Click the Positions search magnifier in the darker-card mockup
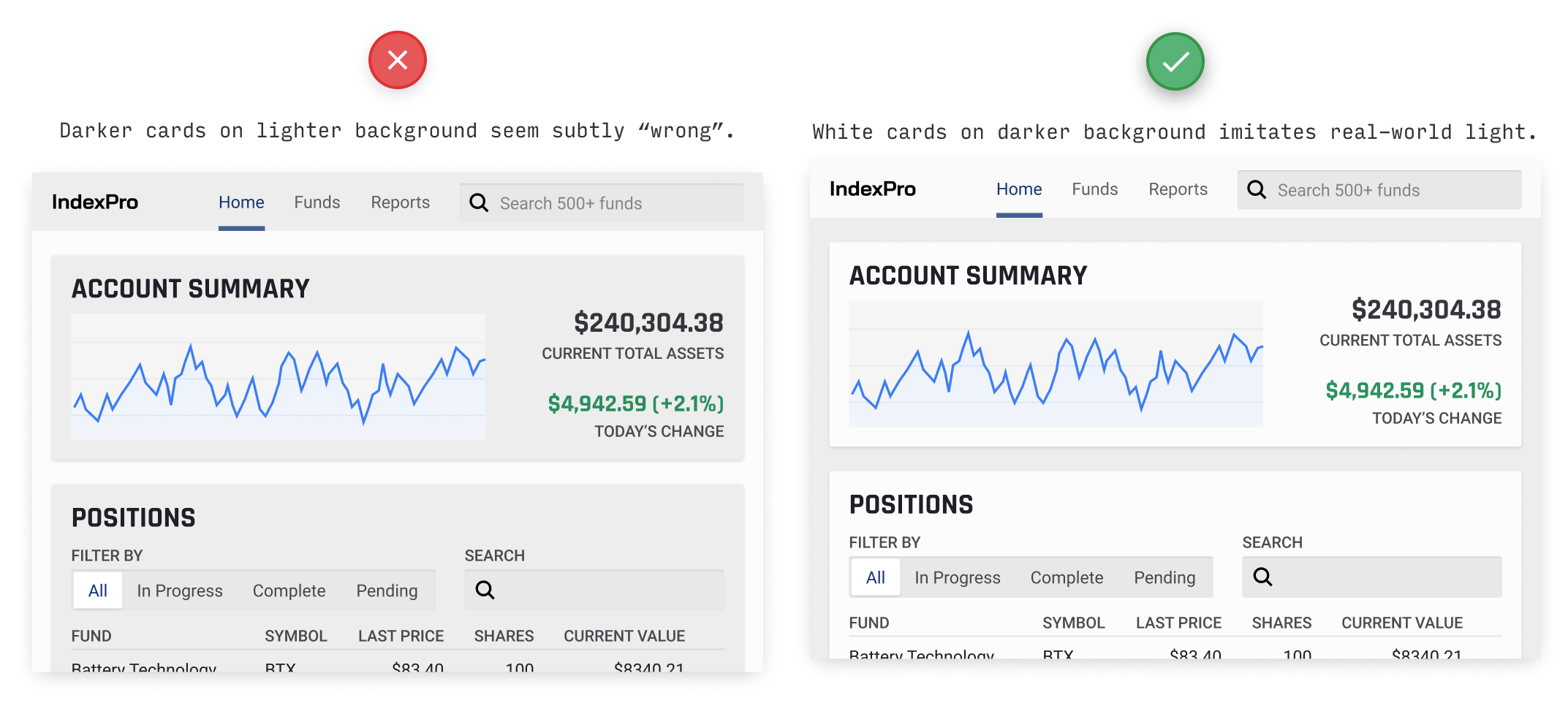Image resolution: width=1568 pixels, height=714 pixels. click(x=485, y=590)
